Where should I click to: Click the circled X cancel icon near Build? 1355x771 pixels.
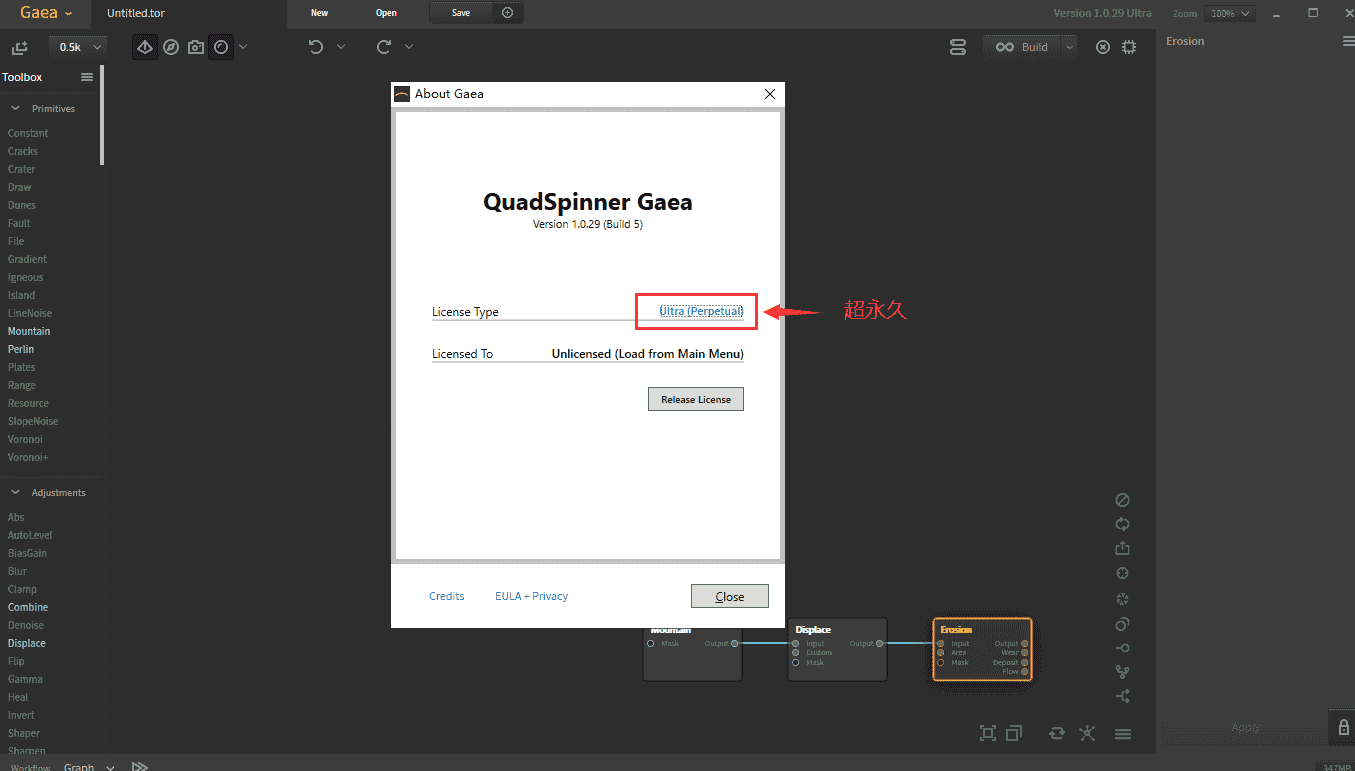tap(1102, 46)
